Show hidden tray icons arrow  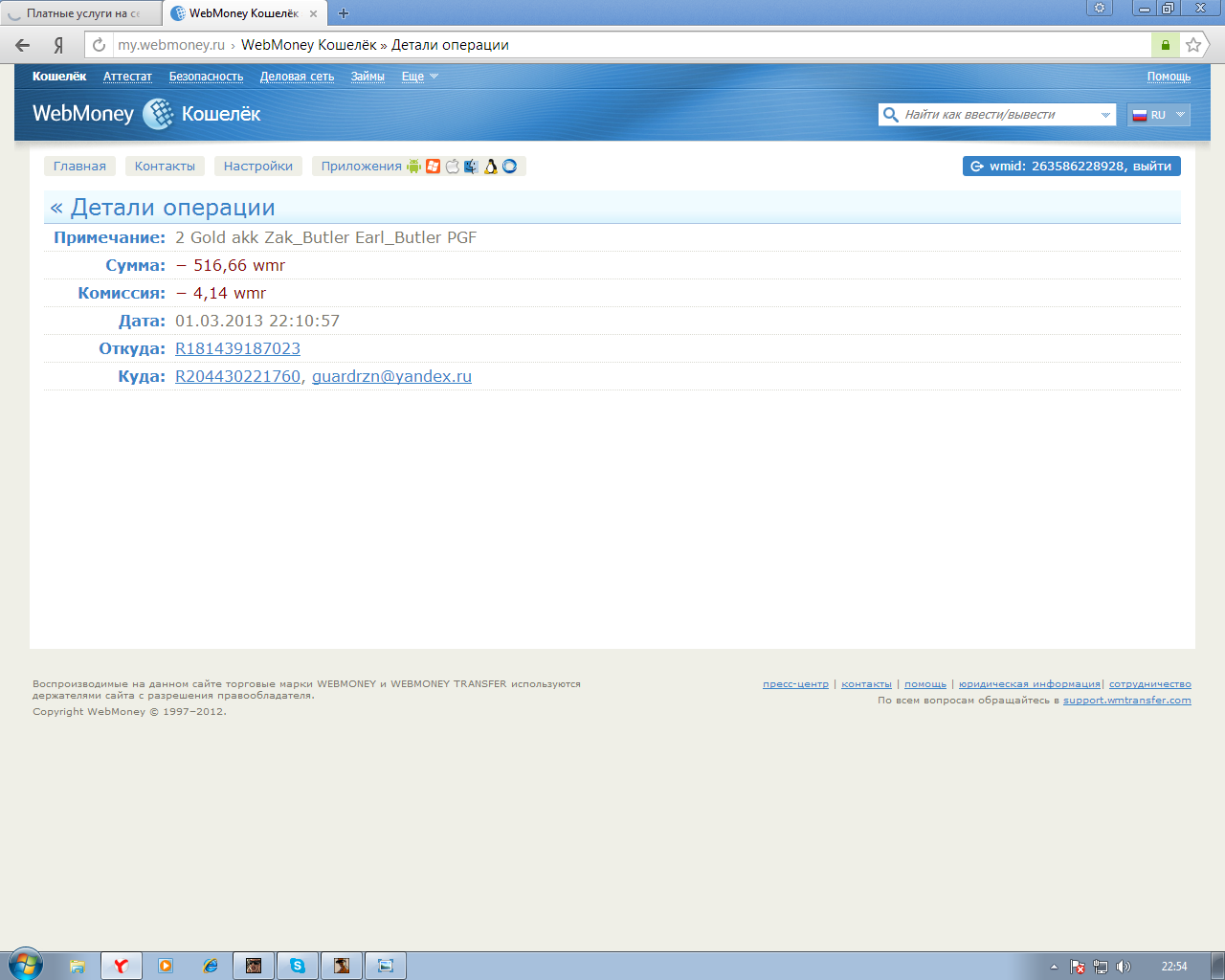click(x=1054, y=967)
